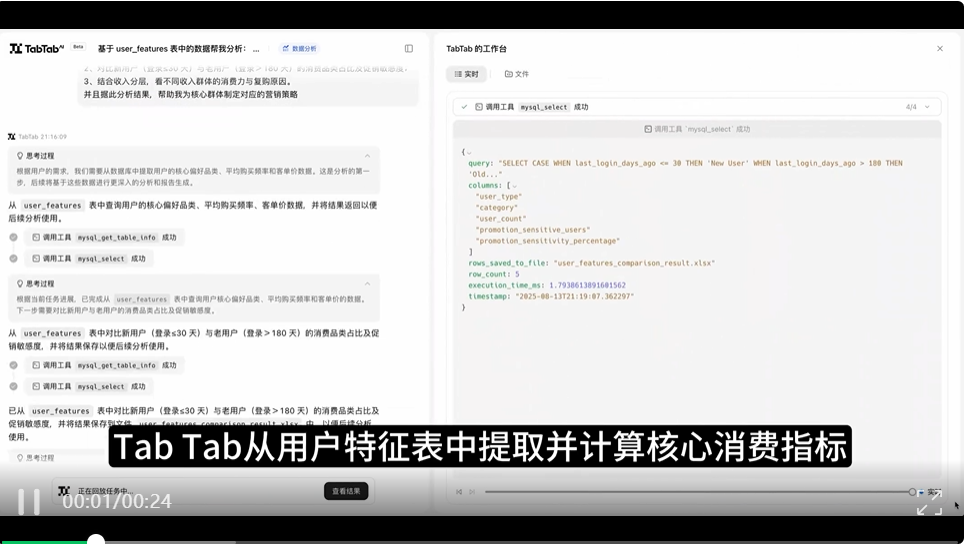
Task: Open the first mysql_select tool call in chat
Action: click(89, 259)
